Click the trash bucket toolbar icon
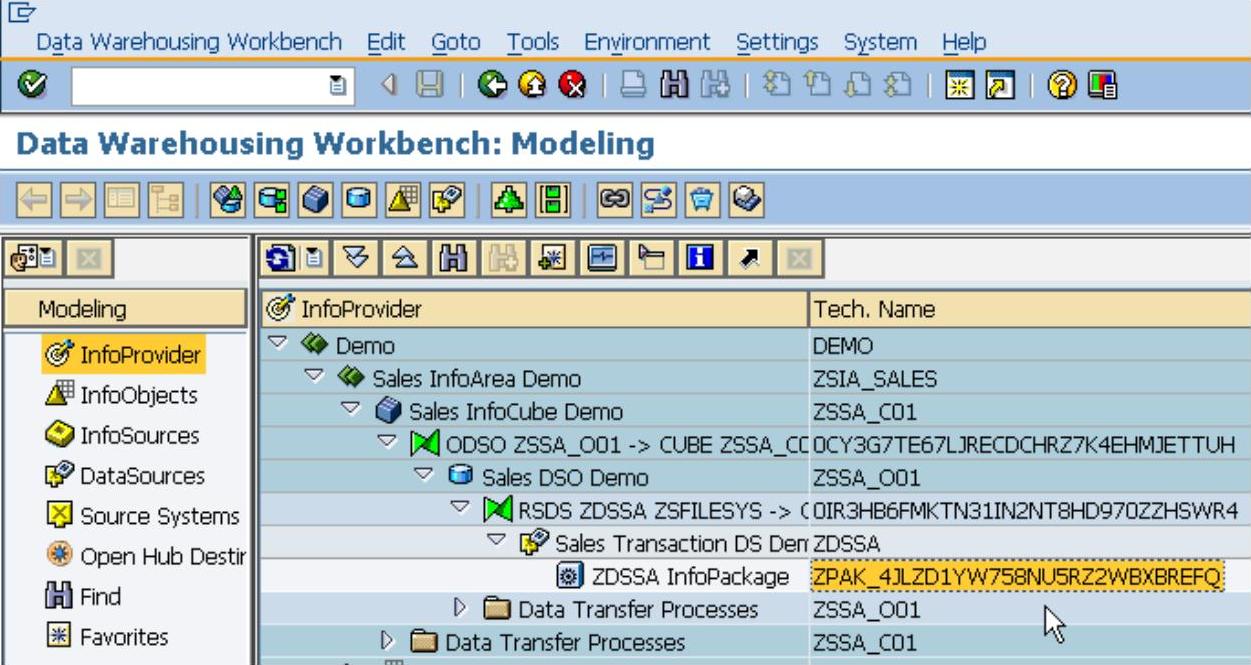This screenshot has width=1251, height=665. [702, 200]
